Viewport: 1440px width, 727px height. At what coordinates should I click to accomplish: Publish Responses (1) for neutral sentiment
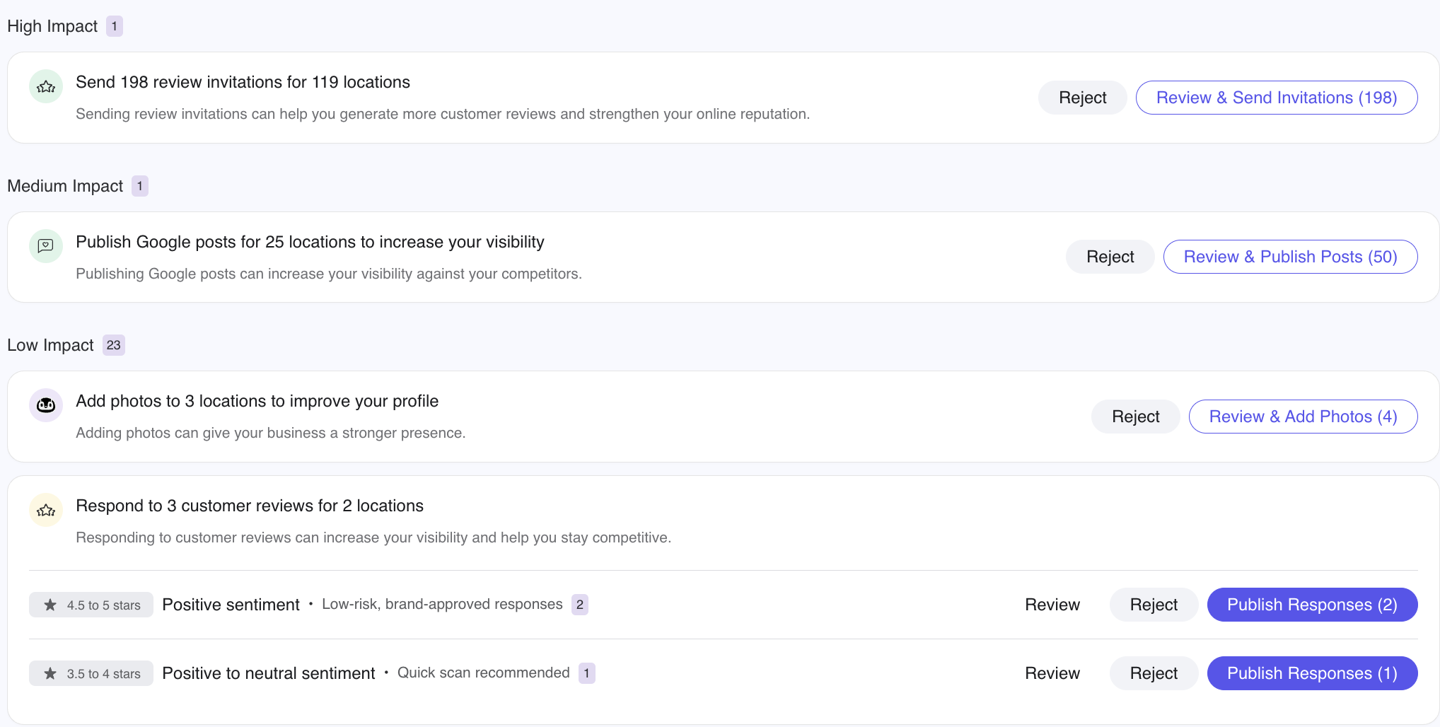(1312, 674)
